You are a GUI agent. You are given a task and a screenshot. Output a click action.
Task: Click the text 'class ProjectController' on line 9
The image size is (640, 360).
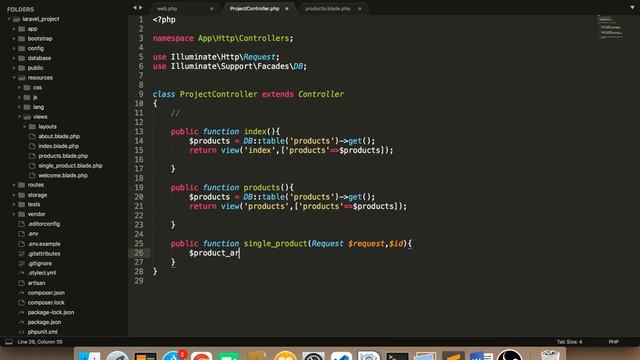coord(205,94)
